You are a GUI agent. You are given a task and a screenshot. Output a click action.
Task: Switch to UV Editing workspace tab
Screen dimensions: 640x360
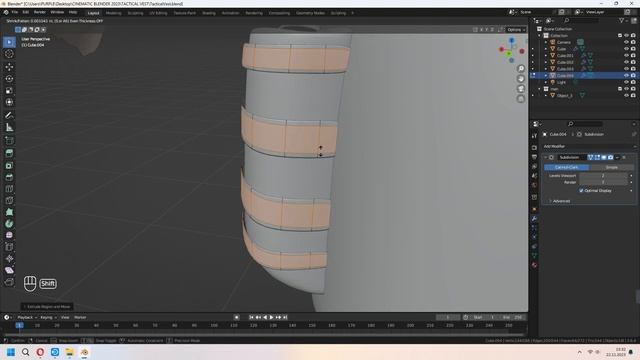click(x=158, y=13)
